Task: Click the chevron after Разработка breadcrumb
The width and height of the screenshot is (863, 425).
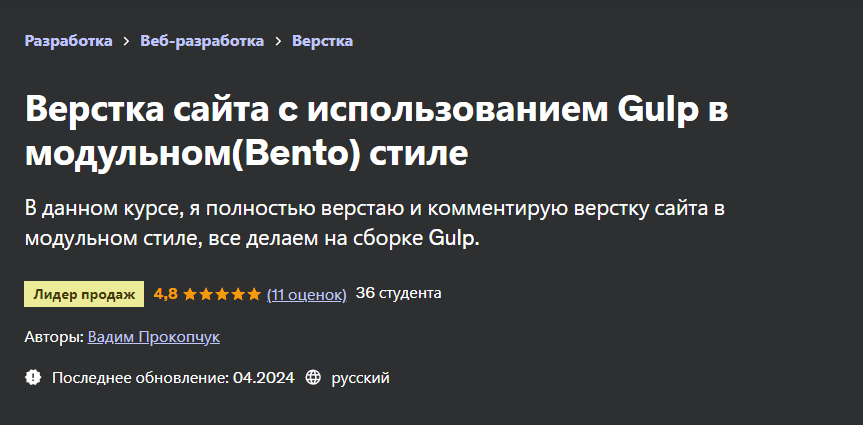Action: pyautogui.click(x=126, y=41)
